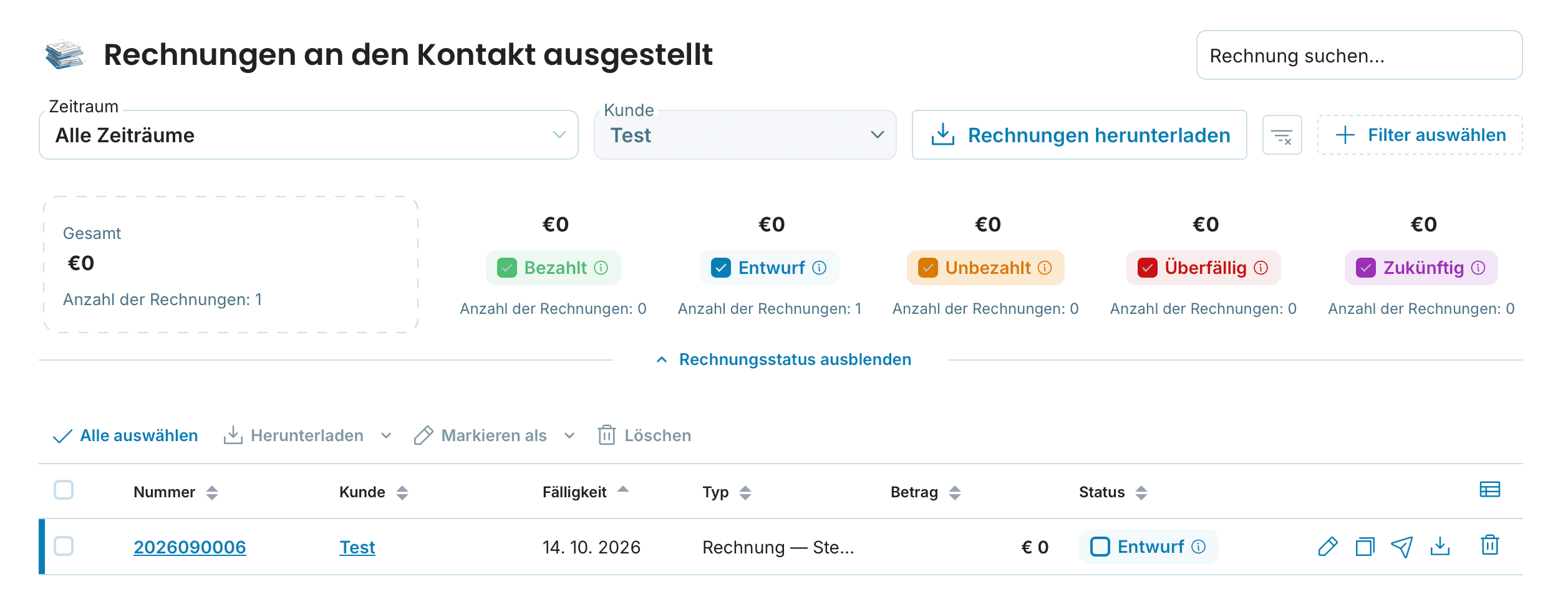Click info icon in row Entwurf status badge
This screenshot has width=1568, height=604.
[x=1198, y=547]
